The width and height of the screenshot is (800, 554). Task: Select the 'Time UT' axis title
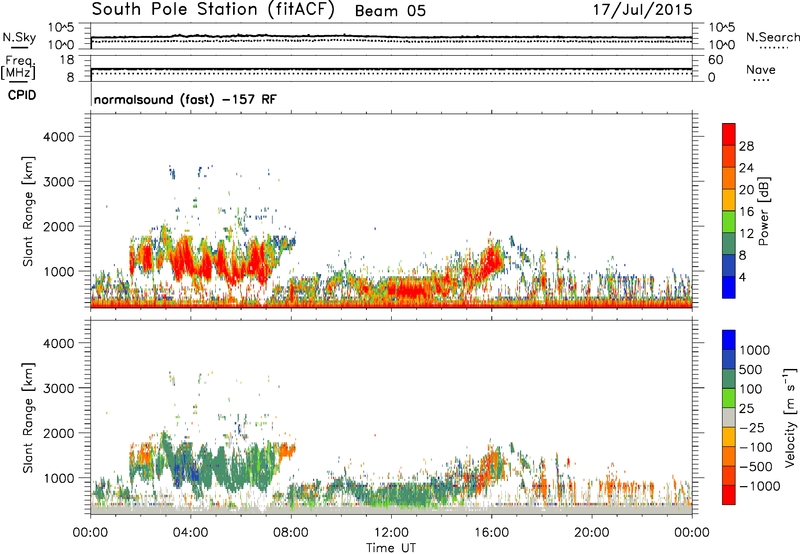[x=391, y=548]
